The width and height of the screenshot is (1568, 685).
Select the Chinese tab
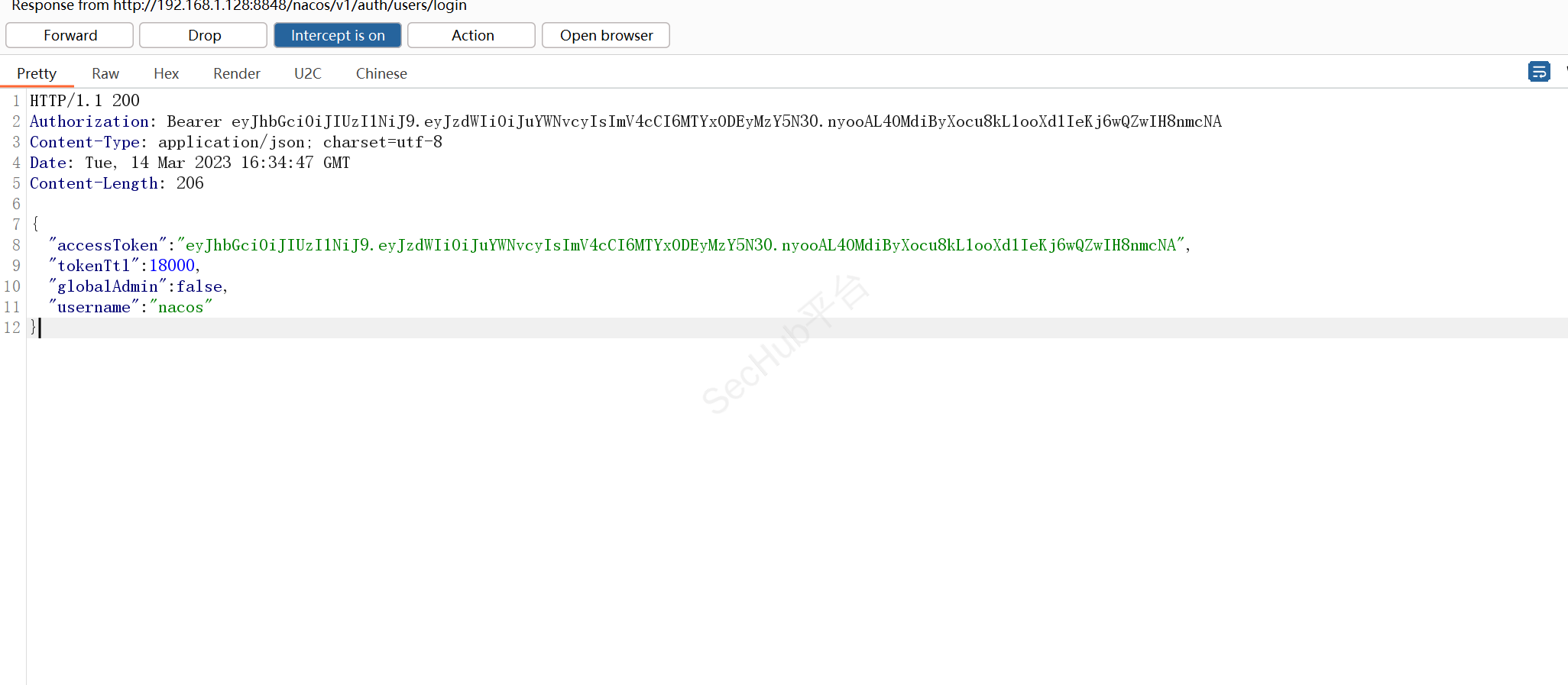coord(381,73)
